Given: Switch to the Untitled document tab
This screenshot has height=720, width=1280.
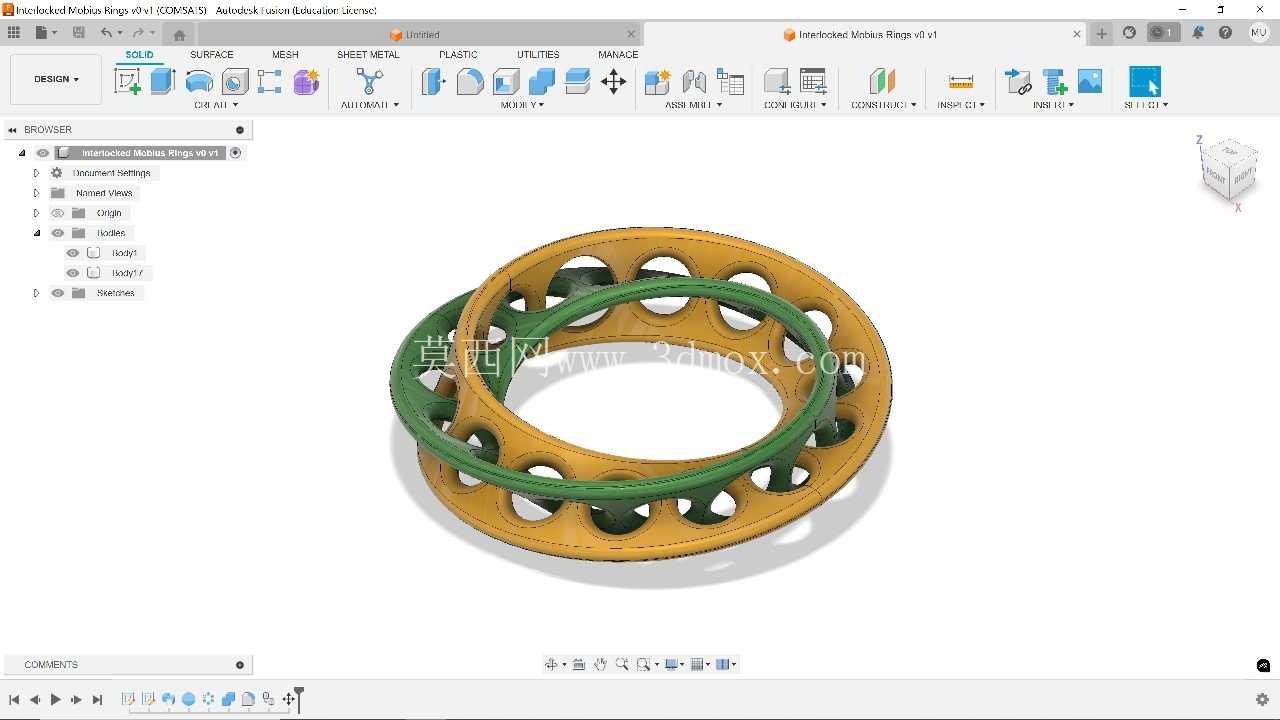Looking at the screenshot, I should 416,34.
